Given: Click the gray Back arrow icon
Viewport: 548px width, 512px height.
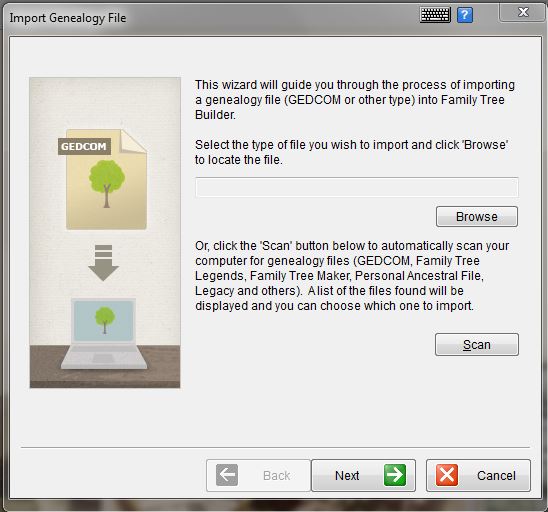Looking at the screenshot, I should pos(227,475).
